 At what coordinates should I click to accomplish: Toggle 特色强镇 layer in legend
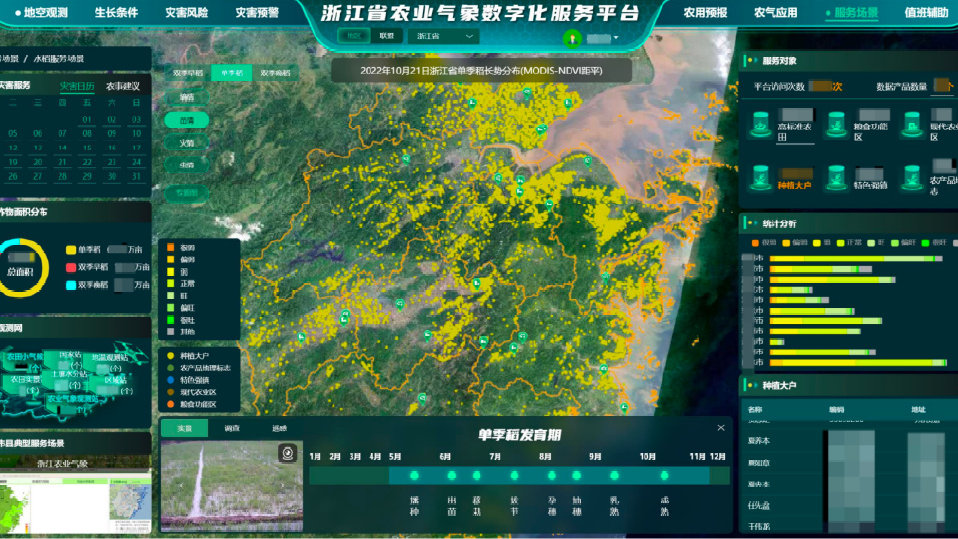coord(171,380)
